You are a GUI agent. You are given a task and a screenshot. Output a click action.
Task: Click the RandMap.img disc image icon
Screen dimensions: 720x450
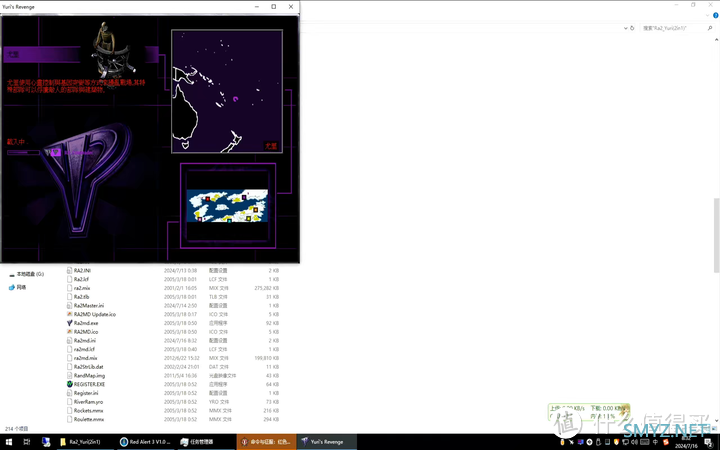[x=70, y=375]
